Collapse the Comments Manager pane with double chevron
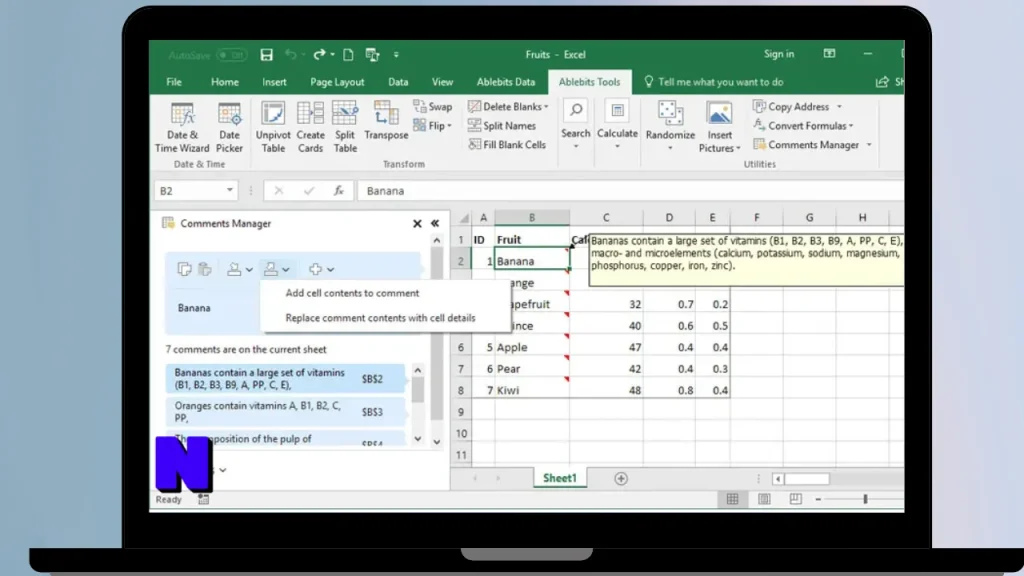This screenshot has width=1024, height=576. 435,223
